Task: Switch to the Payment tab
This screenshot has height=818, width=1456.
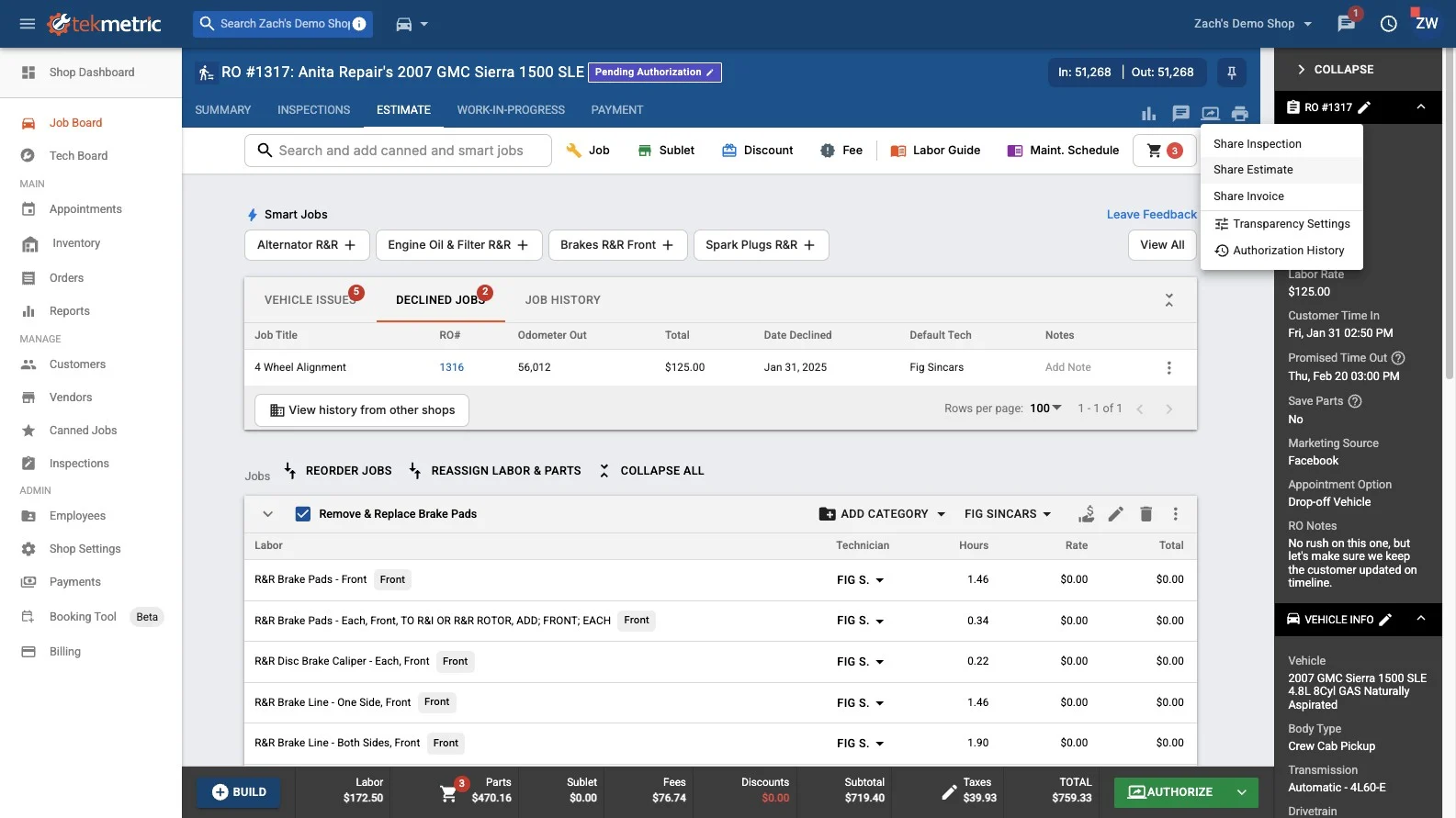Action: coord(616,110)
